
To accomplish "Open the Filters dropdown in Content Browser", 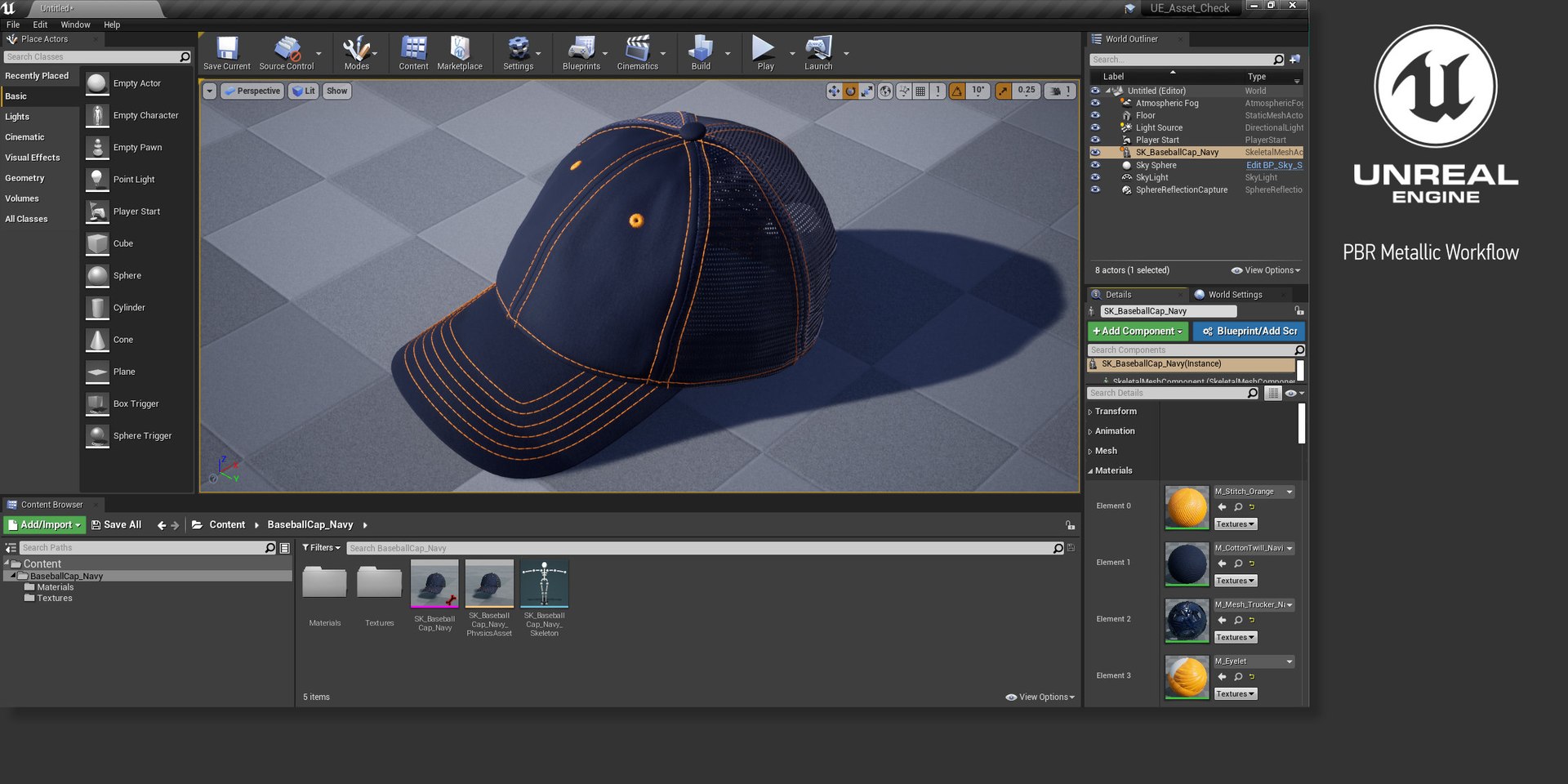I will click(321, 548).
